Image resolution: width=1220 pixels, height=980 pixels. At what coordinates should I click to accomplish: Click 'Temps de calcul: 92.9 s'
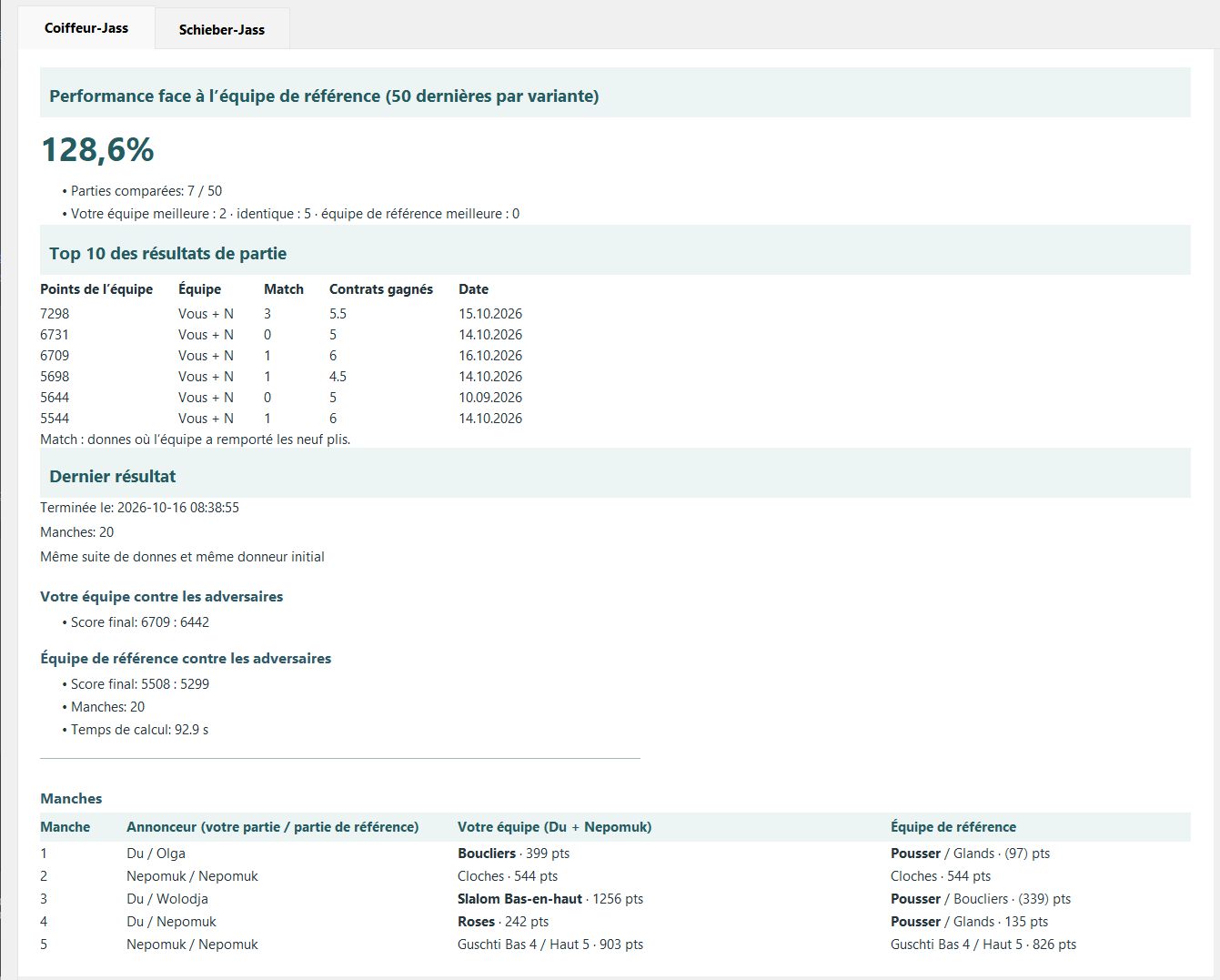pos(140,730)
